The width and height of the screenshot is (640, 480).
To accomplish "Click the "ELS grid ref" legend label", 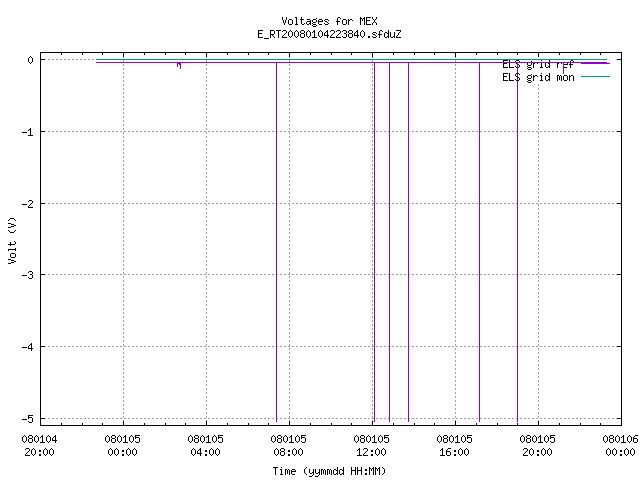I will 538,64.
